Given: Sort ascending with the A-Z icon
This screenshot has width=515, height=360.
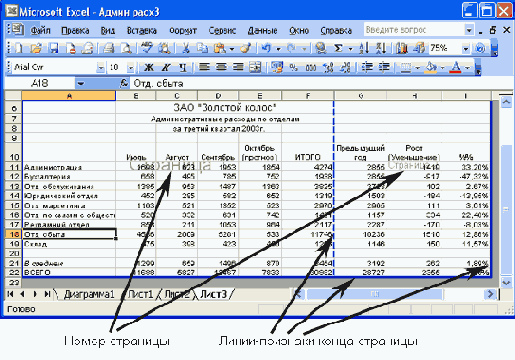Looking at the screenshot, I should 364,49.
